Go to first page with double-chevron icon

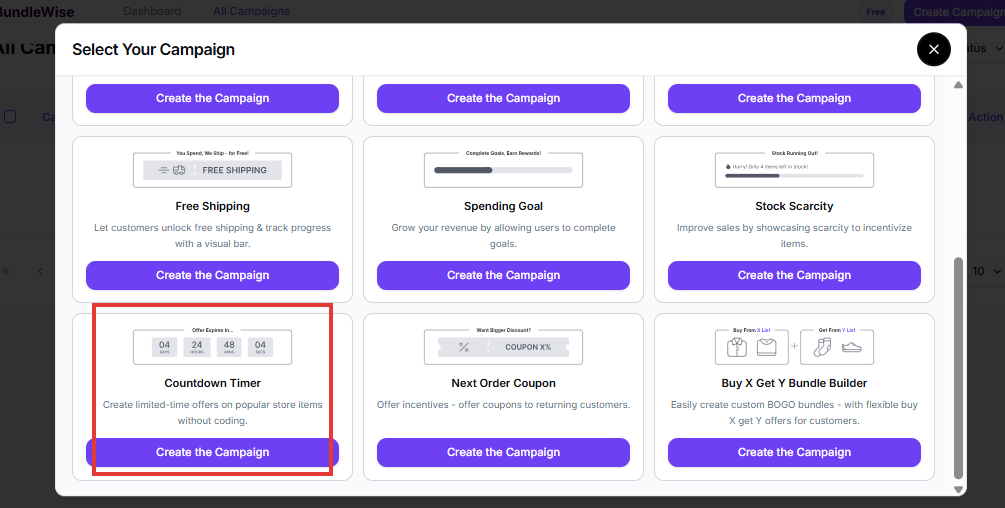tap(6, 272)
